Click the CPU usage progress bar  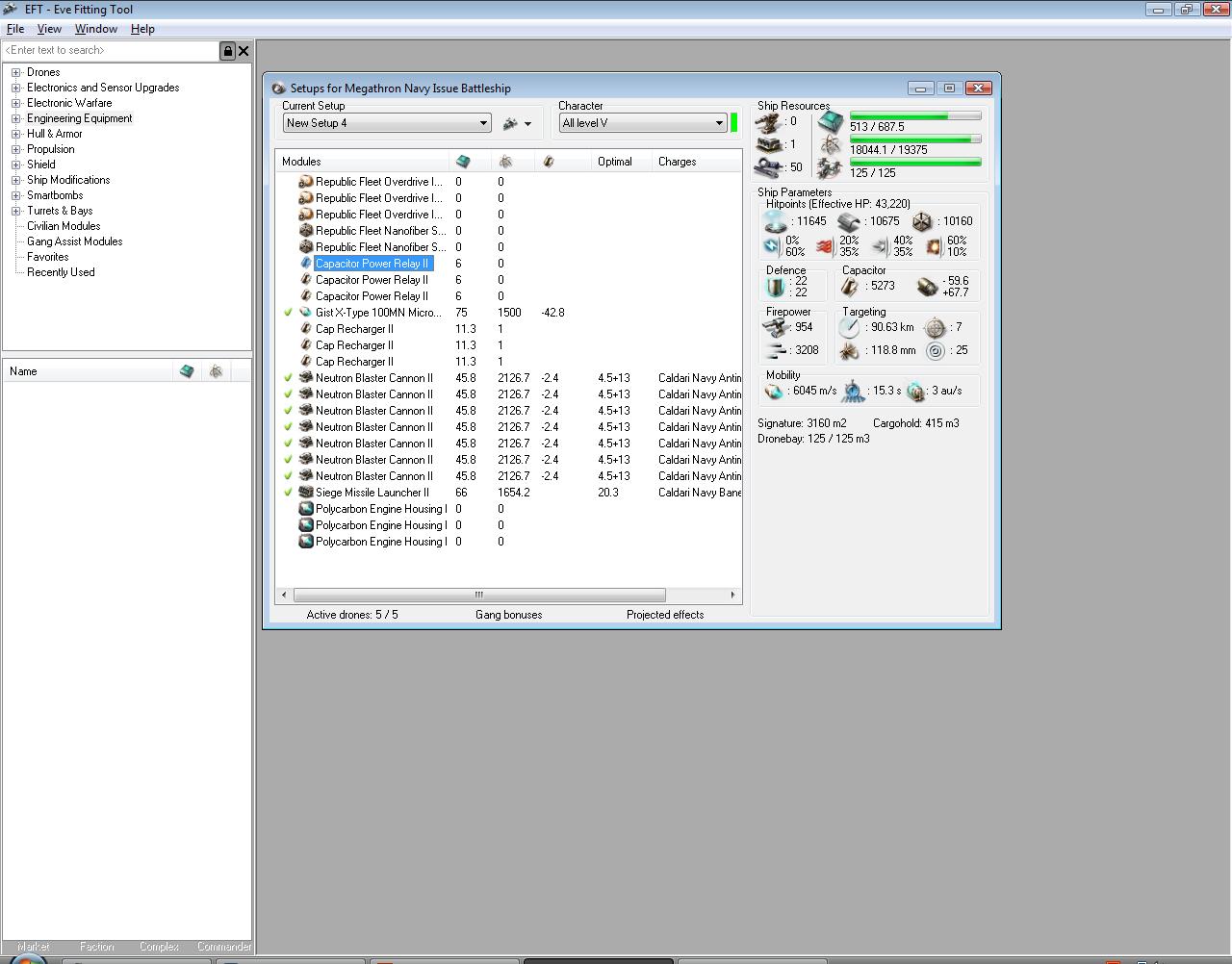tap(915, 115)
